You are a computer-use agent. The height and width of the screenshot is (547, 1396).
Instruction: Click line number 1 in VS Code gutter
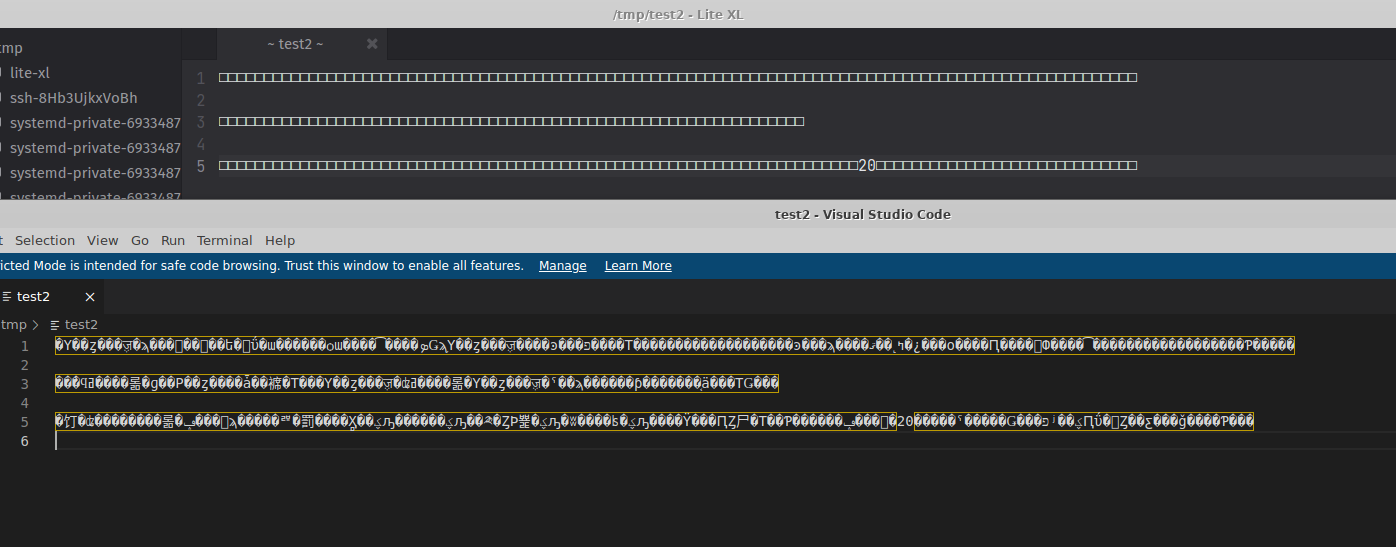click(25, 346)
